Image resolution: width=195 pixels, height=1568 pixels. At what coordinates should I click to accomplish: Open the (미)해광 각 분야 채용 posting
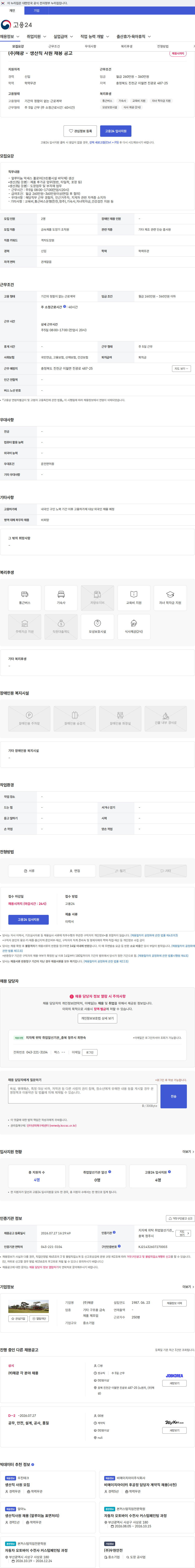coord(23,1373)
